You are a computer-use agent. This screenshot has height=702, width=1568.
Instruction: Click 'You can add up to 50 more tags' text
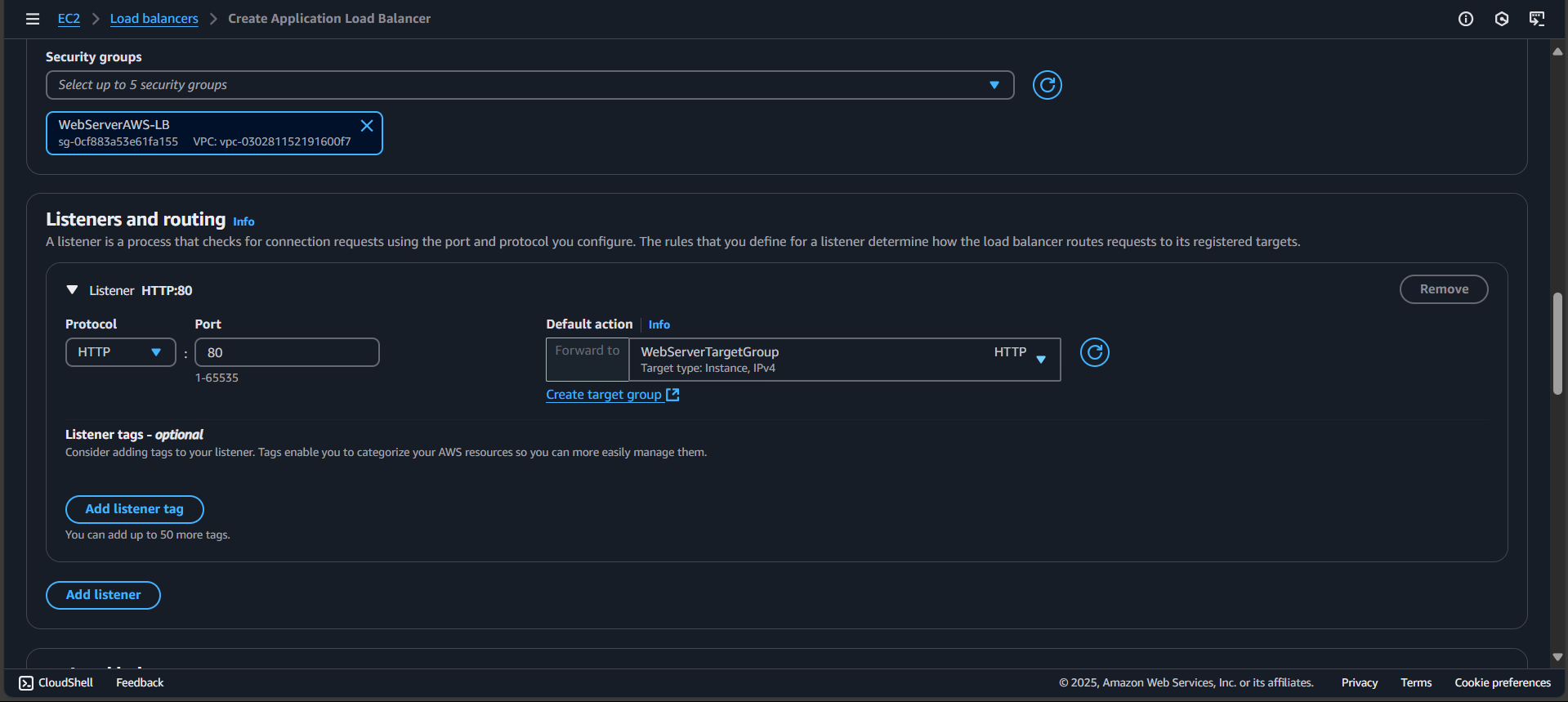pos(148,534)
